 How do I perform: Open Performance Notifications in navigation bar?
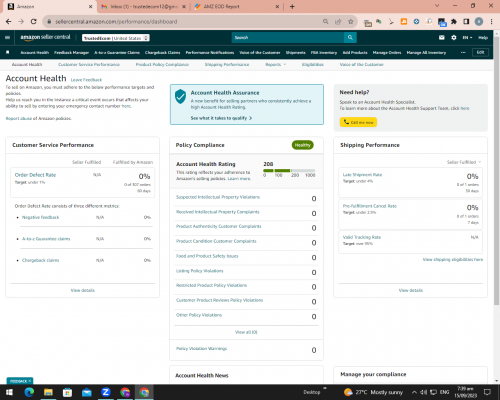[210, 52]
